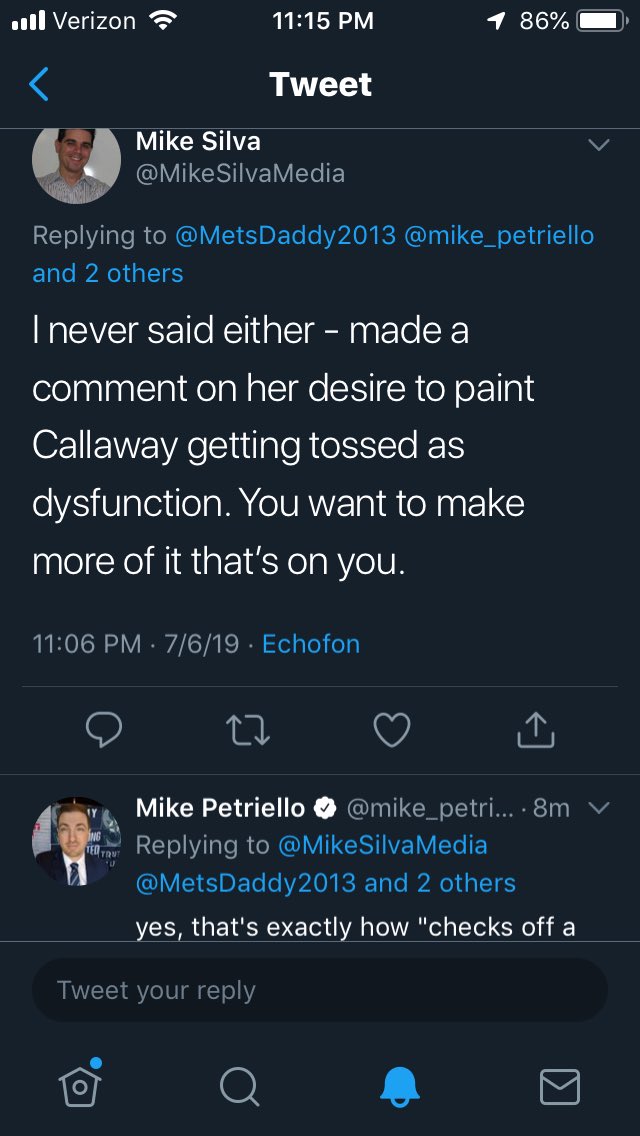Image resolution: width=640 pixels, height=1136 pixels.
Task: Open the Notifications bell tab
Action: (401, 1086)
